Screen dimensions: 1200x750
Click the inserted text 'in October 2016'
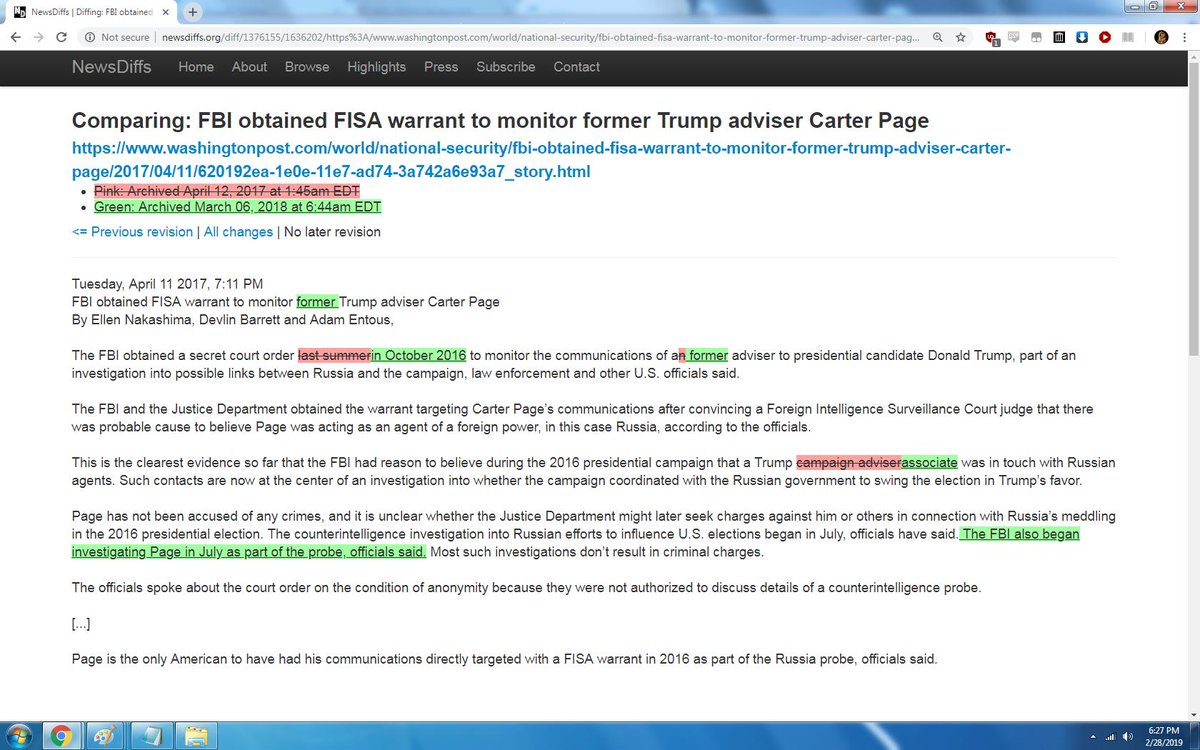[419, 355]
